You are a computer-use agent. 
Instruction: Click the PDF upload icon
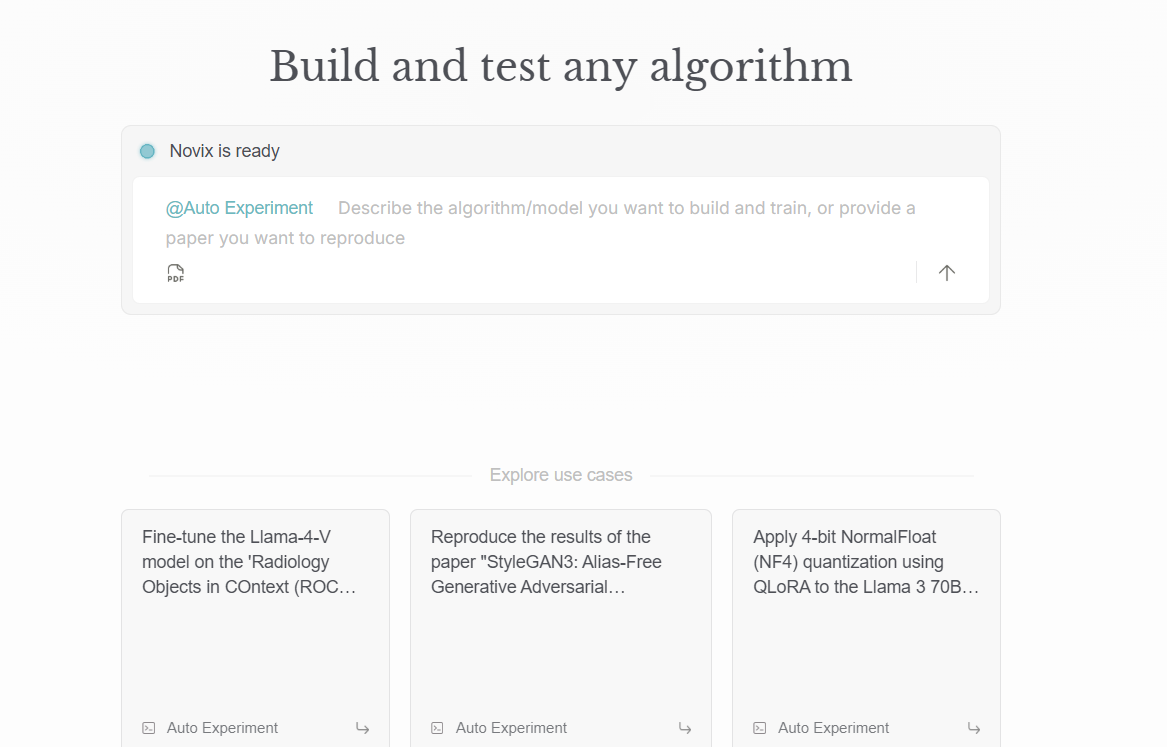pyautogui.click(x=176, y=273)
